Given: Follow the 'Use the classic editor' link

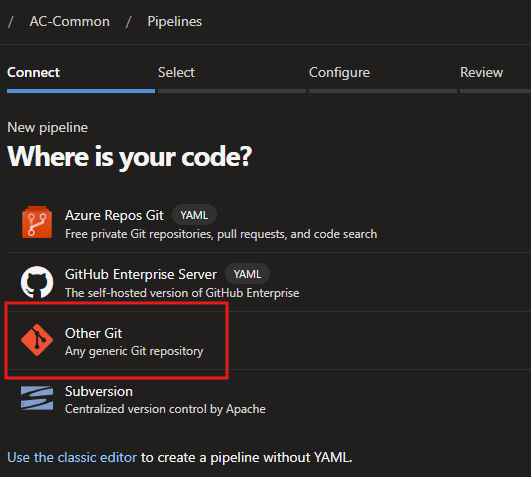Looking at the screenshot, I should point(72,457).
